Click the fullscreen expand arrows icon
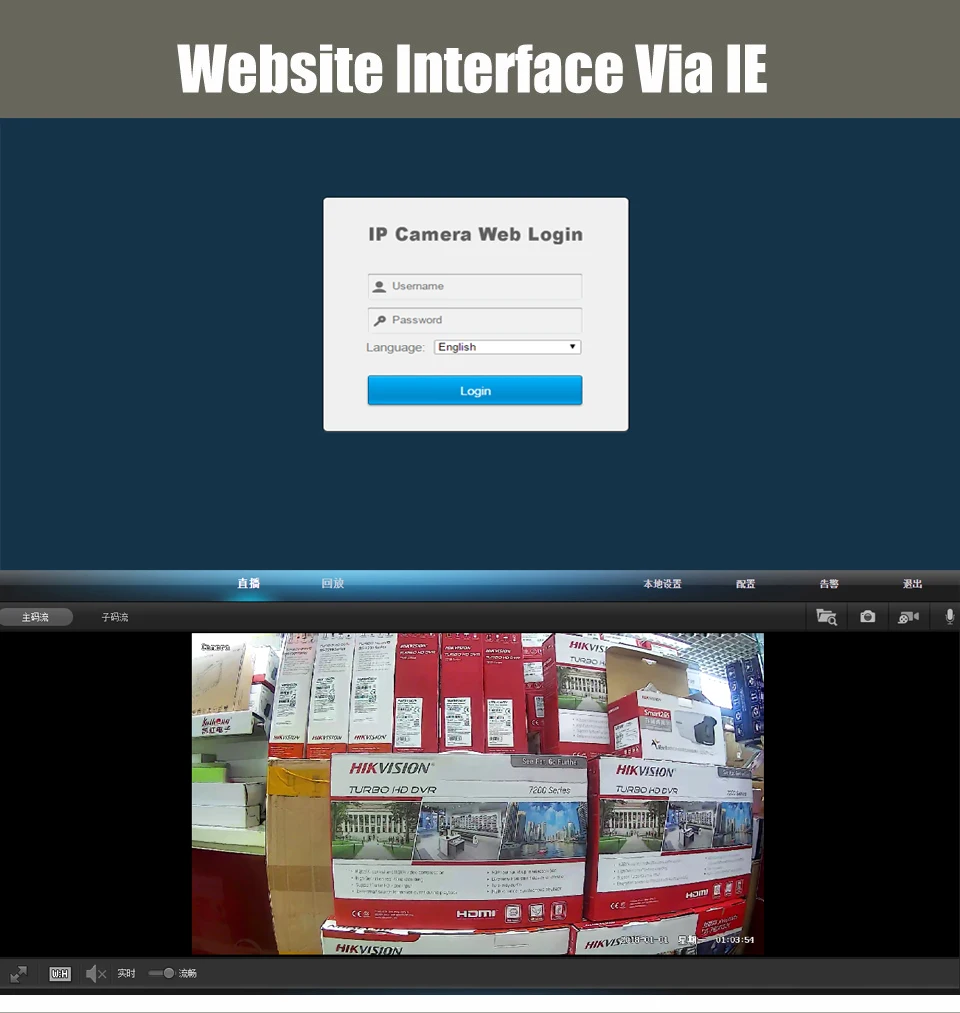The image size is (960, 1013). click(19, 974)
